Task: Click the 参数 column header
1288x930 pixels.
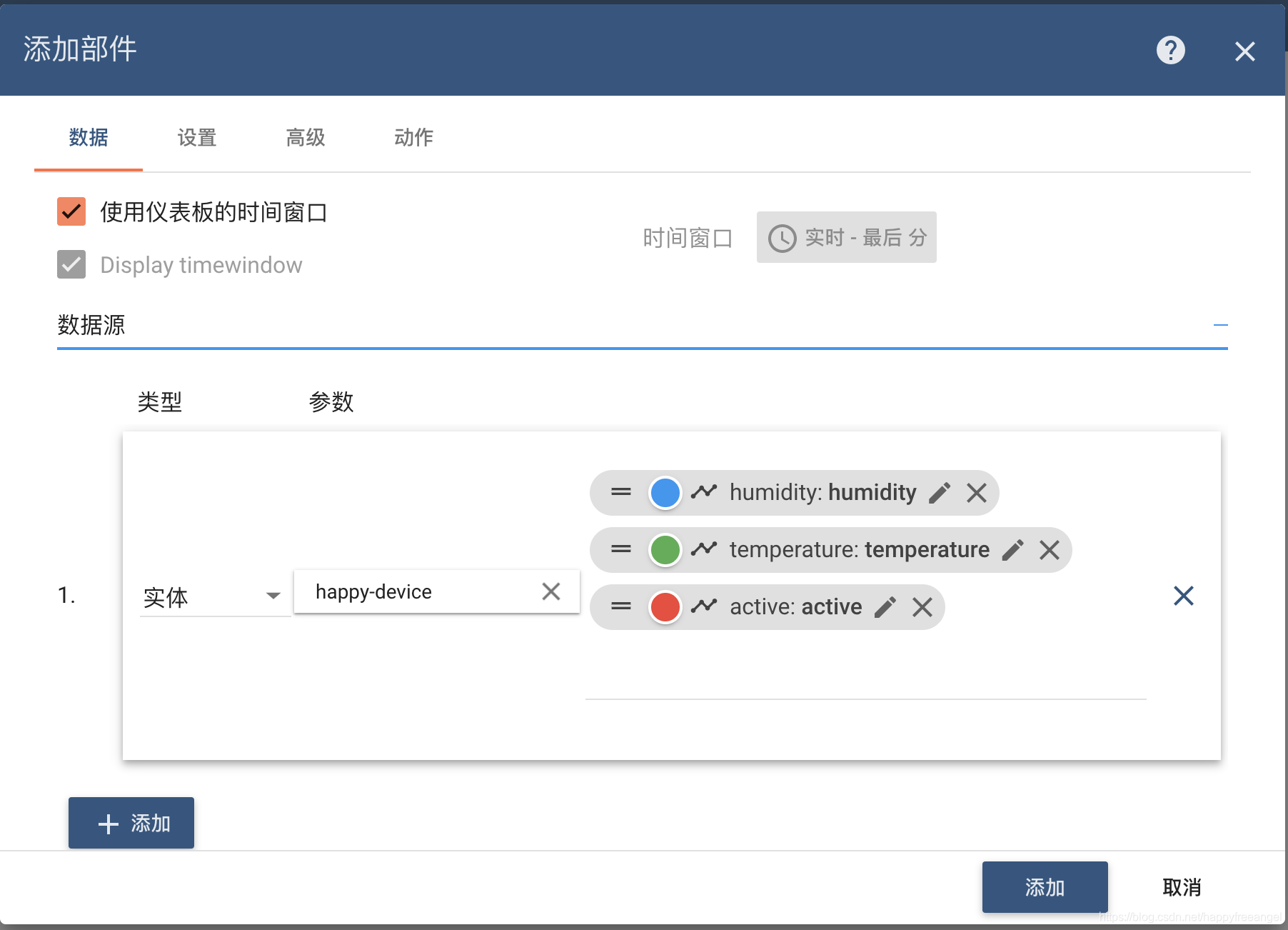Action: [x=331, y=401]
